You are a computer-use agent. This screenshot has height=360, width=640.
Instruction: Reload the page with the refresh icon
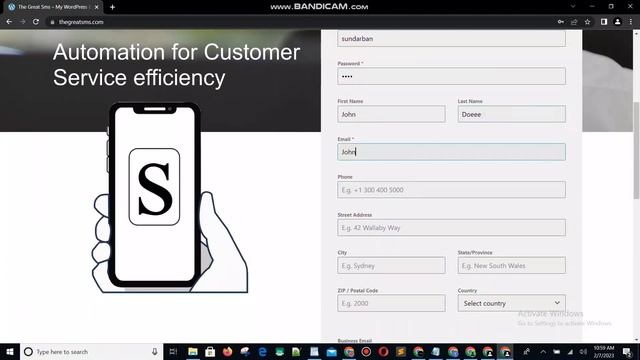[x=36, y=22]
